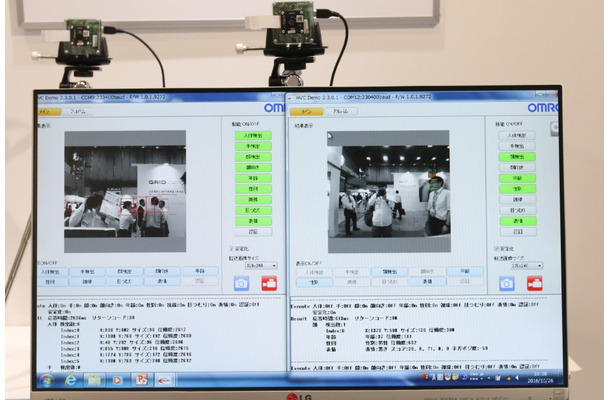Open Windows Media Player from the taskbar
610x400 pixels.
pos(117,380)
